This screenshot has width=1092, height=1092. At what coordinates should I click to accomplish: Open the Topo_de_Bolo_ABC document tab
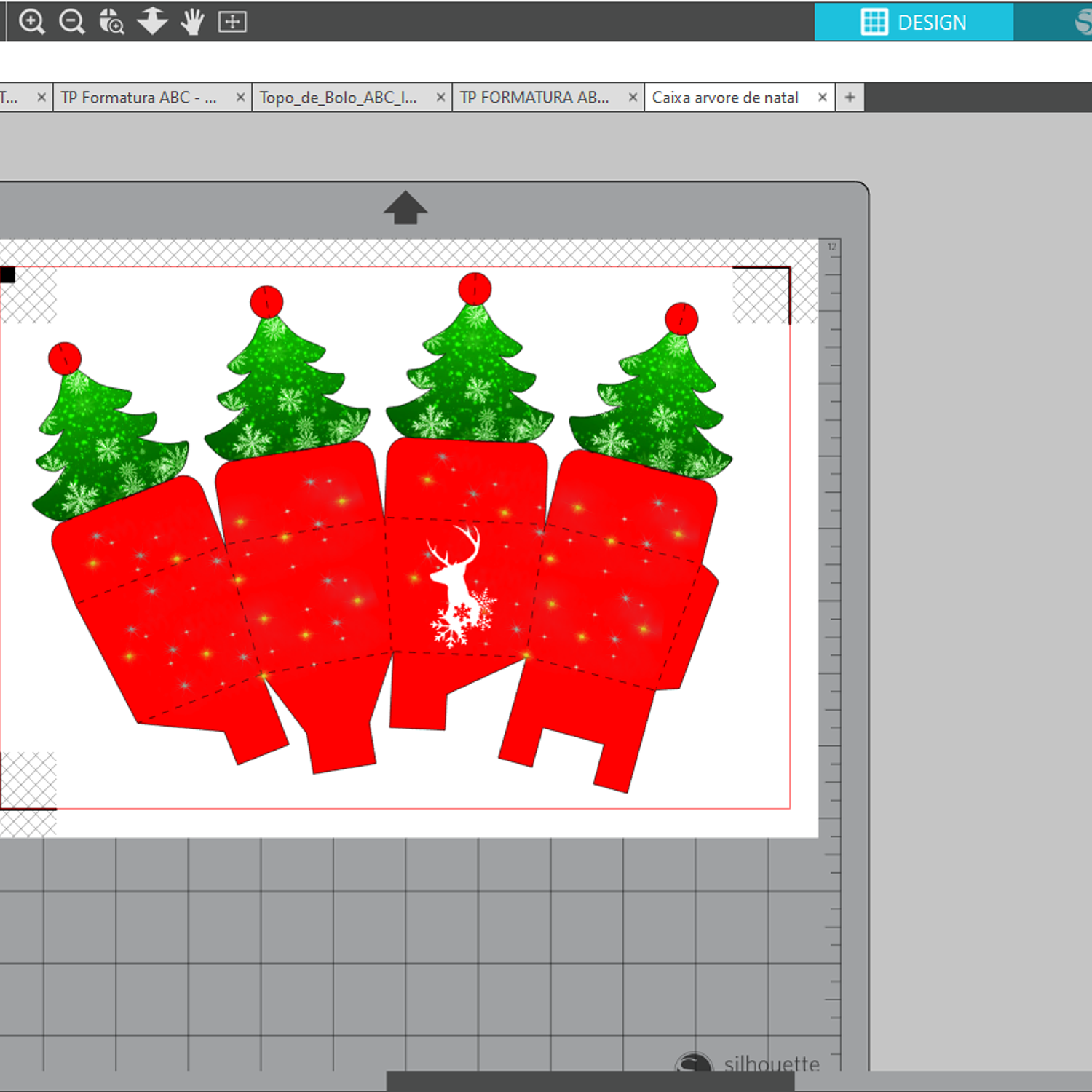pos(339,98)
